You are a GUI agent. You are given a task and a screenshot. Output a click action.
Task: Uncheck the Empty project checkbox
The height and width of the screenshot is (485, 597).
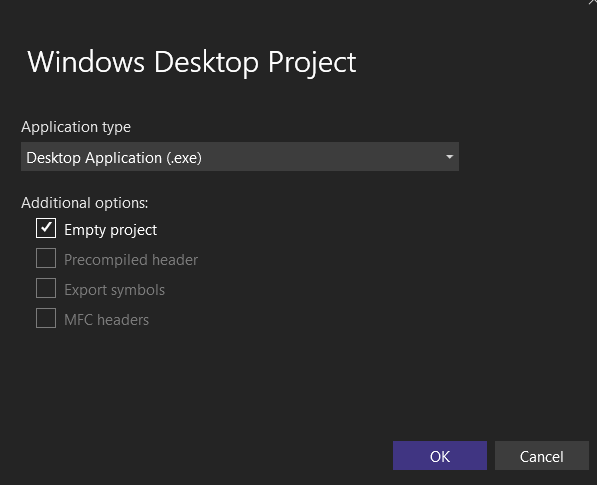click(46, 228)
